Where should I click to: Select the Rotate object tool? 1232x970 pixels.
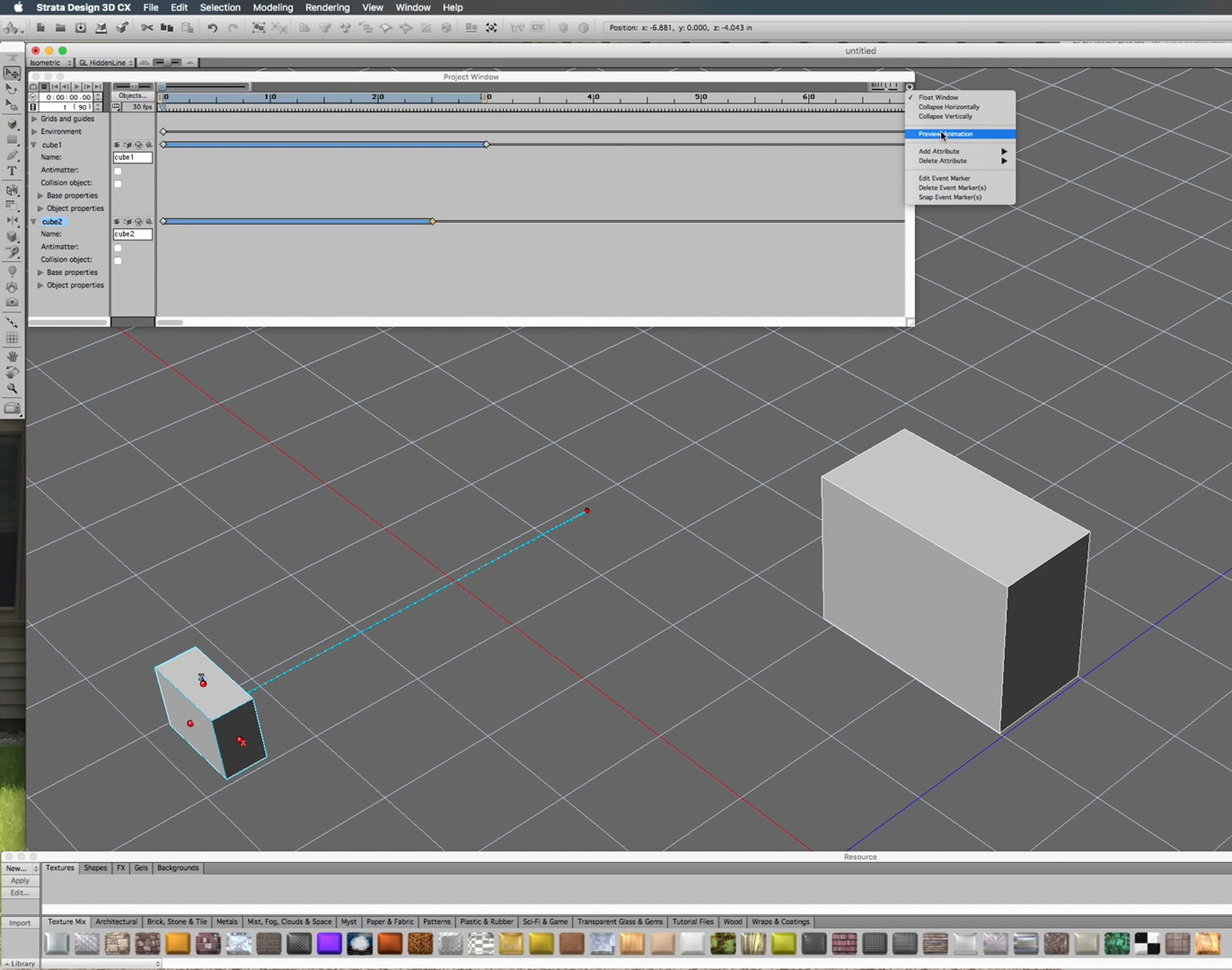pos(11,89)
